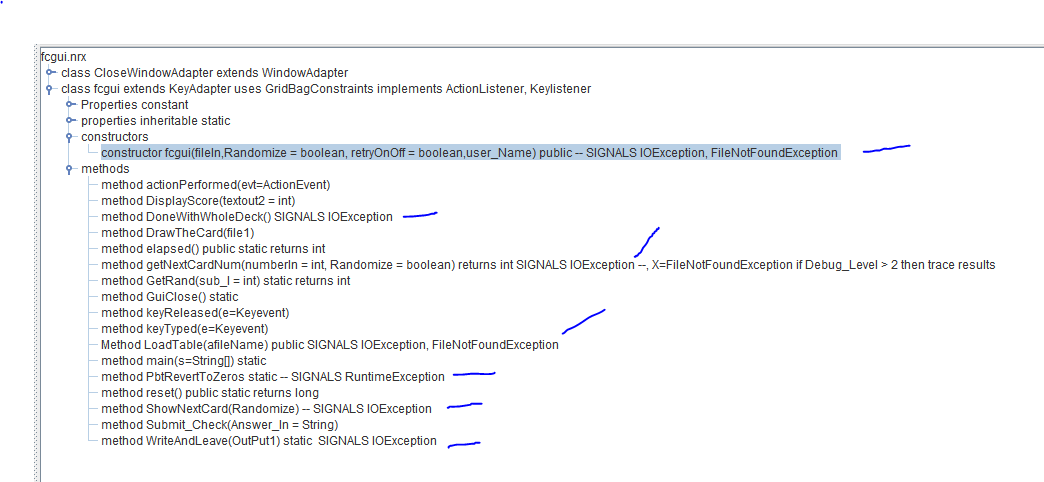
Task: Select the getNextCardNum method line
Action: 547,265
